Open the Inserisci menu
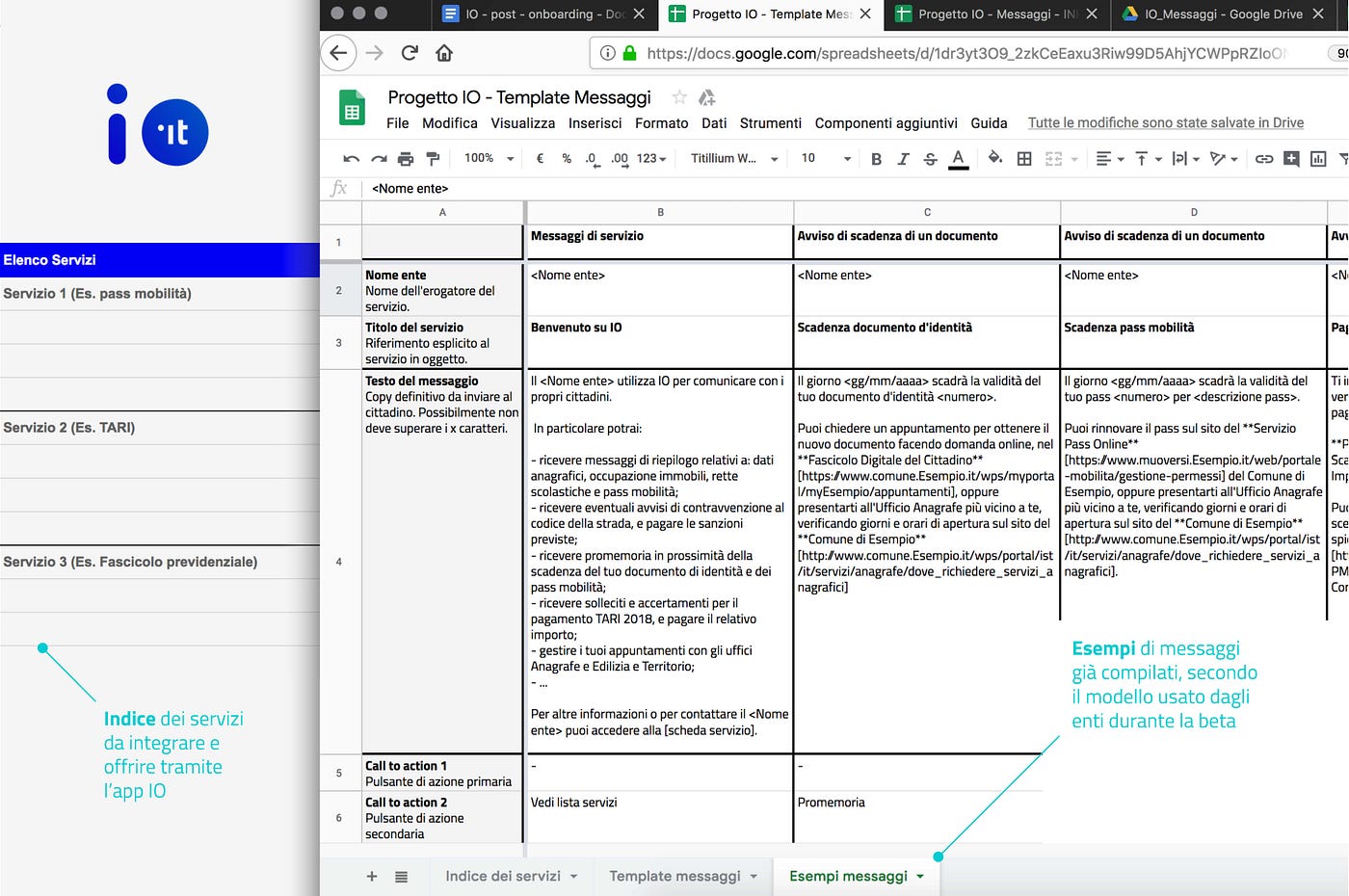The width and height of the screenshot is (1349, 896). tap(595, 123)
